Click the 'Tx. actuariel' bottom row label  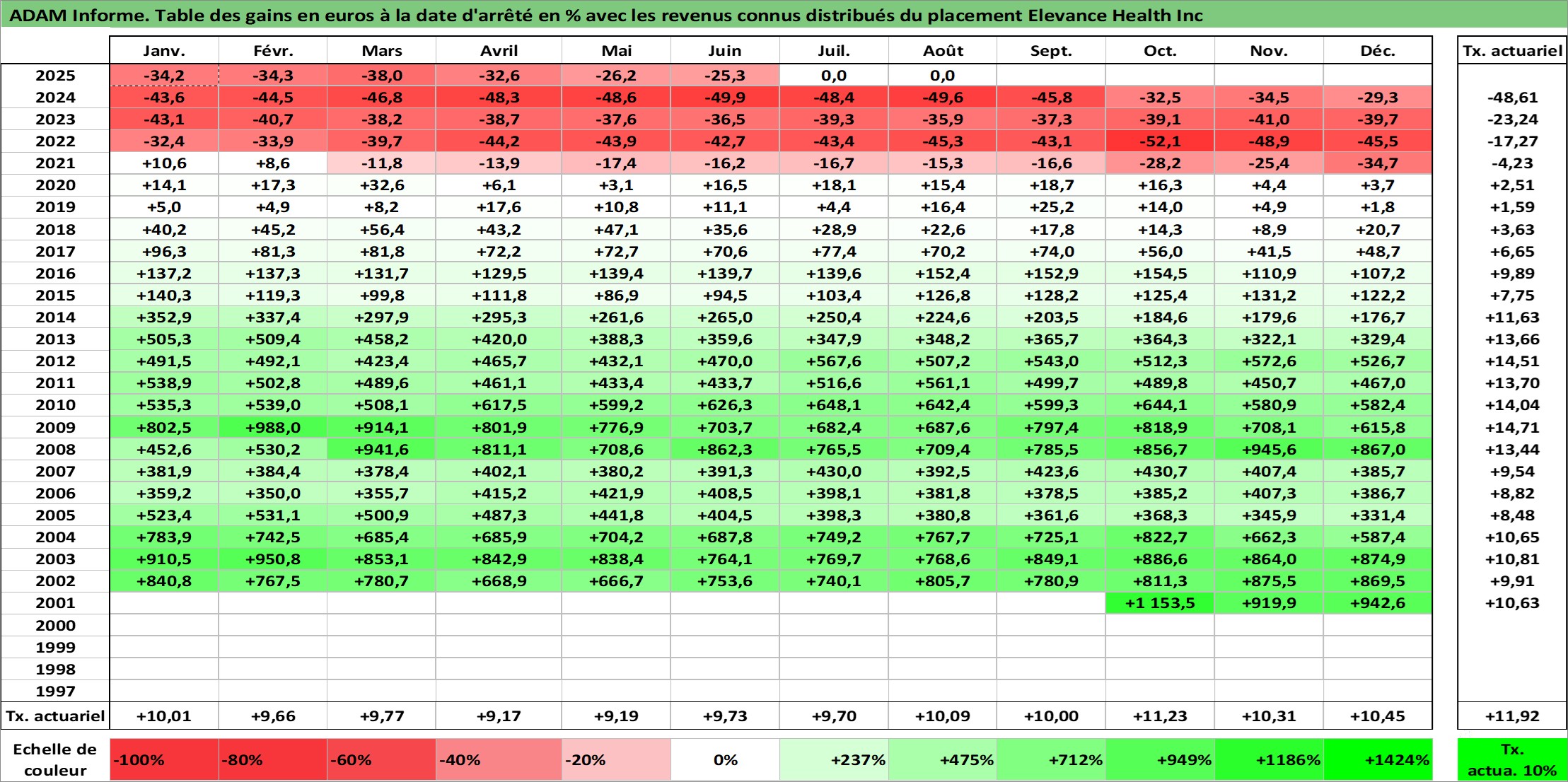pyautogui.click(x=55, y=716)
